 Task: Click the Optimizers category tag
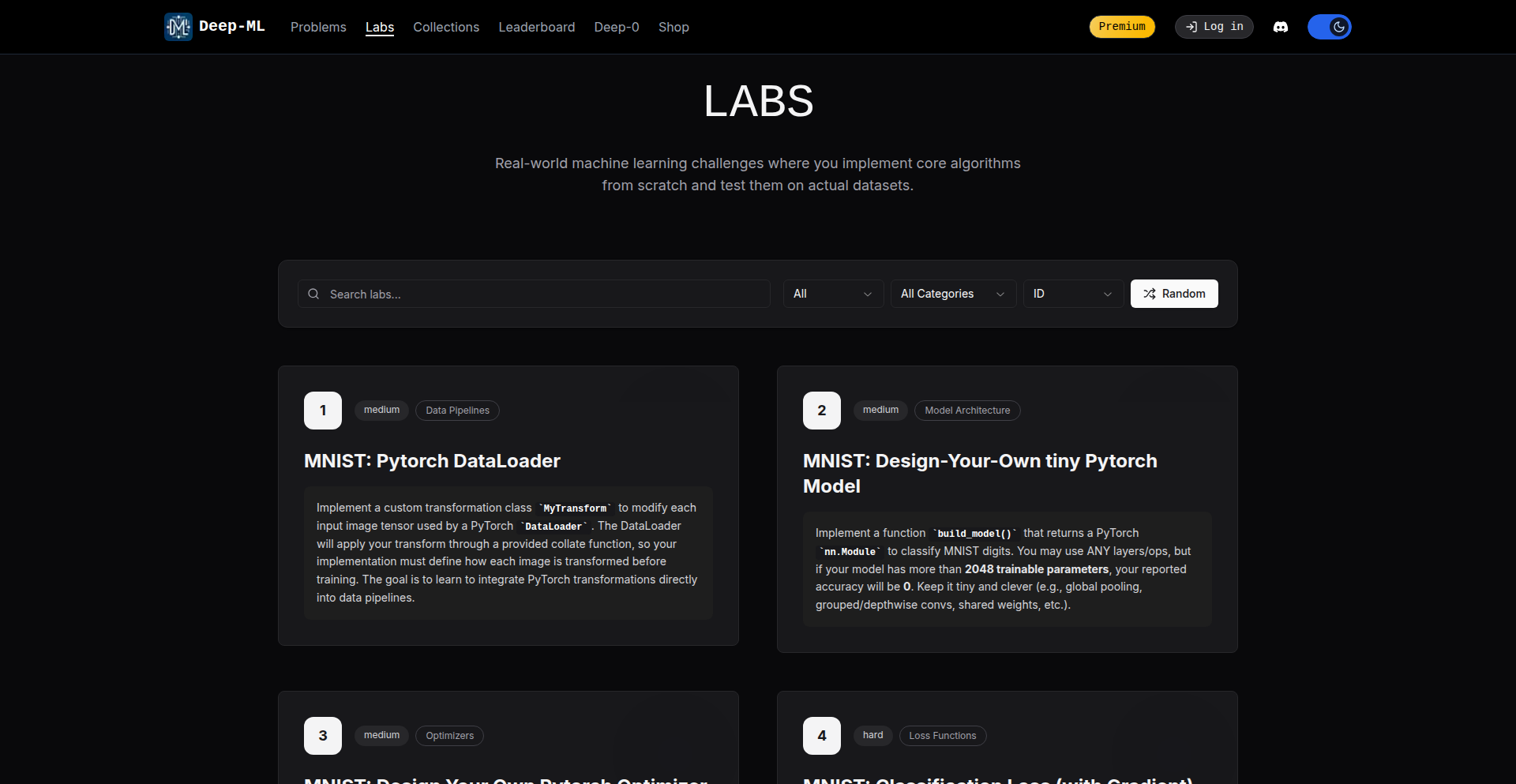click(450, 736)
